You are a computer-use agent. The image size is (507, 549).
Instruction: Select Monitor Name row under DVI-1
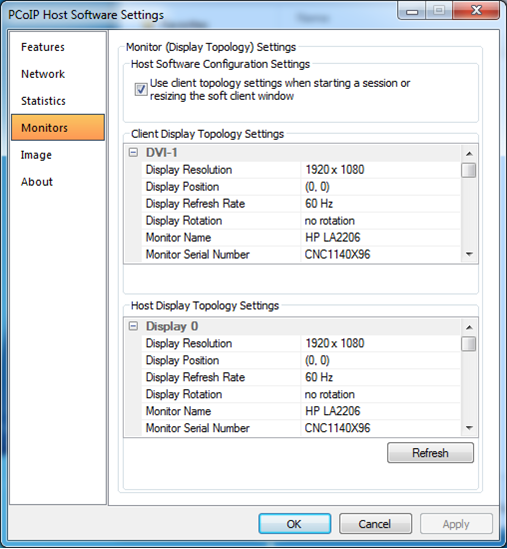pyautogui.click(x=301, y=237)
